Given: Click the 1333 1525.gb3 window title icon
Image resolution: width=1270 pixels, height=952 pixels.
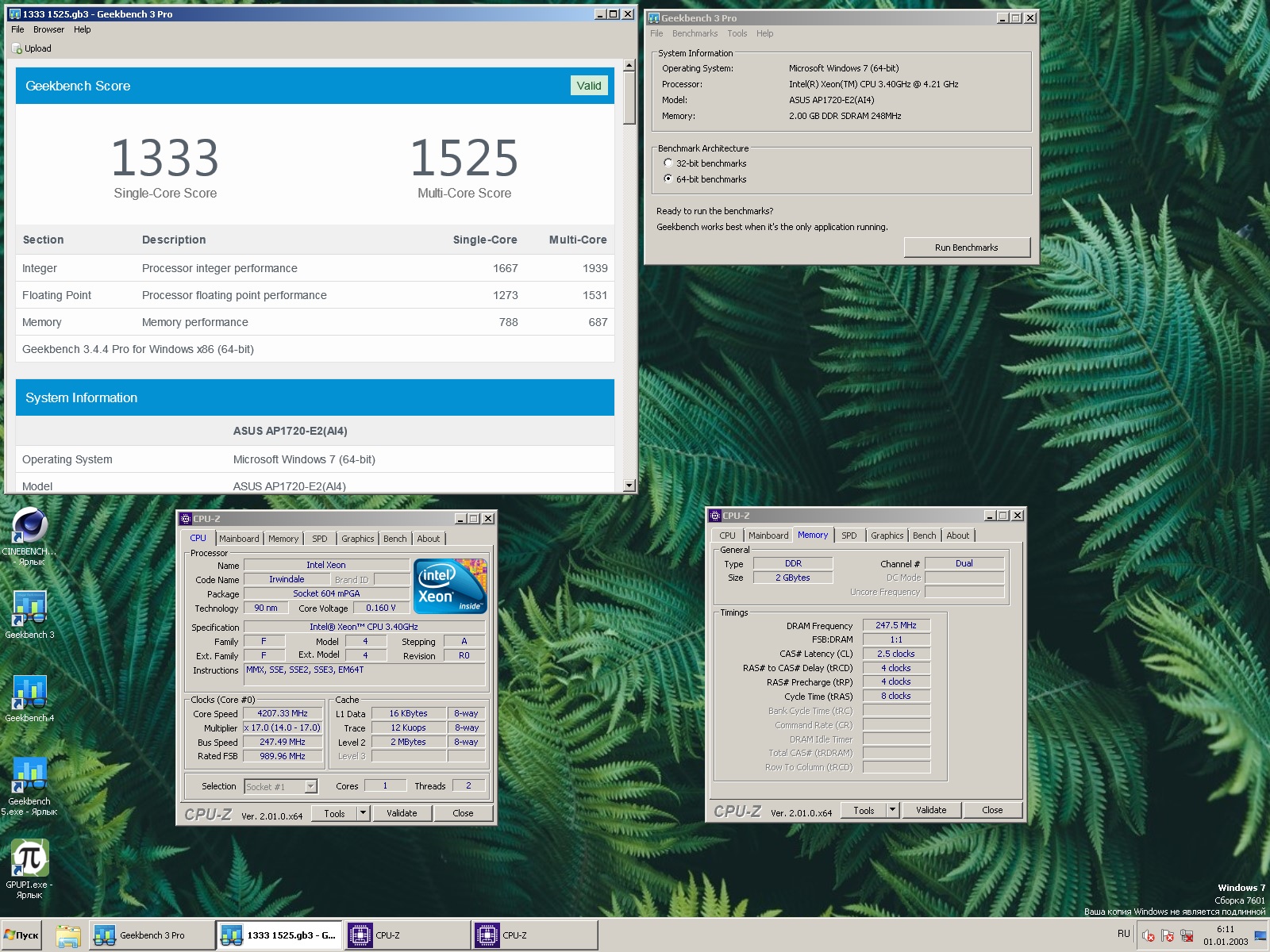Looking at the screenshot, I should [14, 14].
